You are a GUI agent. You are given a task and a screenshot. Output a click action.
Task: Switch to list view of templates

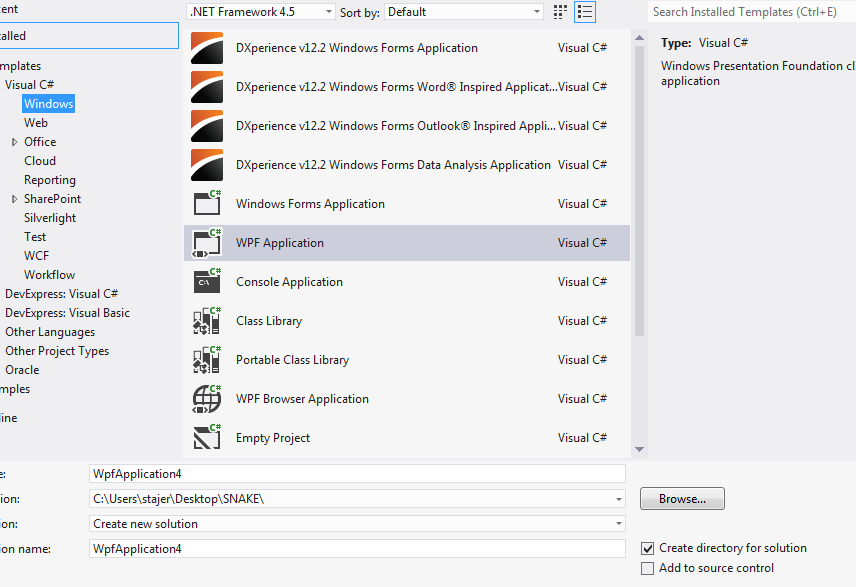coord(585,12)
